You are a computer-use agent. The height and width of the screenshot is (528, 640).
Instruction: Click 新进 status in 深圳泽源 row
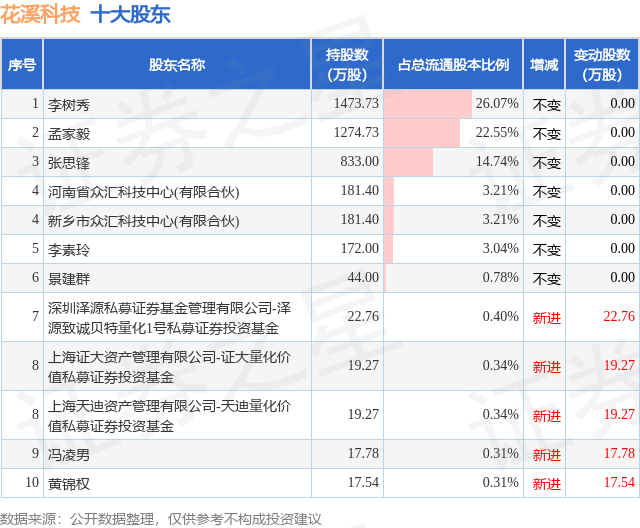tap(547, 318)
